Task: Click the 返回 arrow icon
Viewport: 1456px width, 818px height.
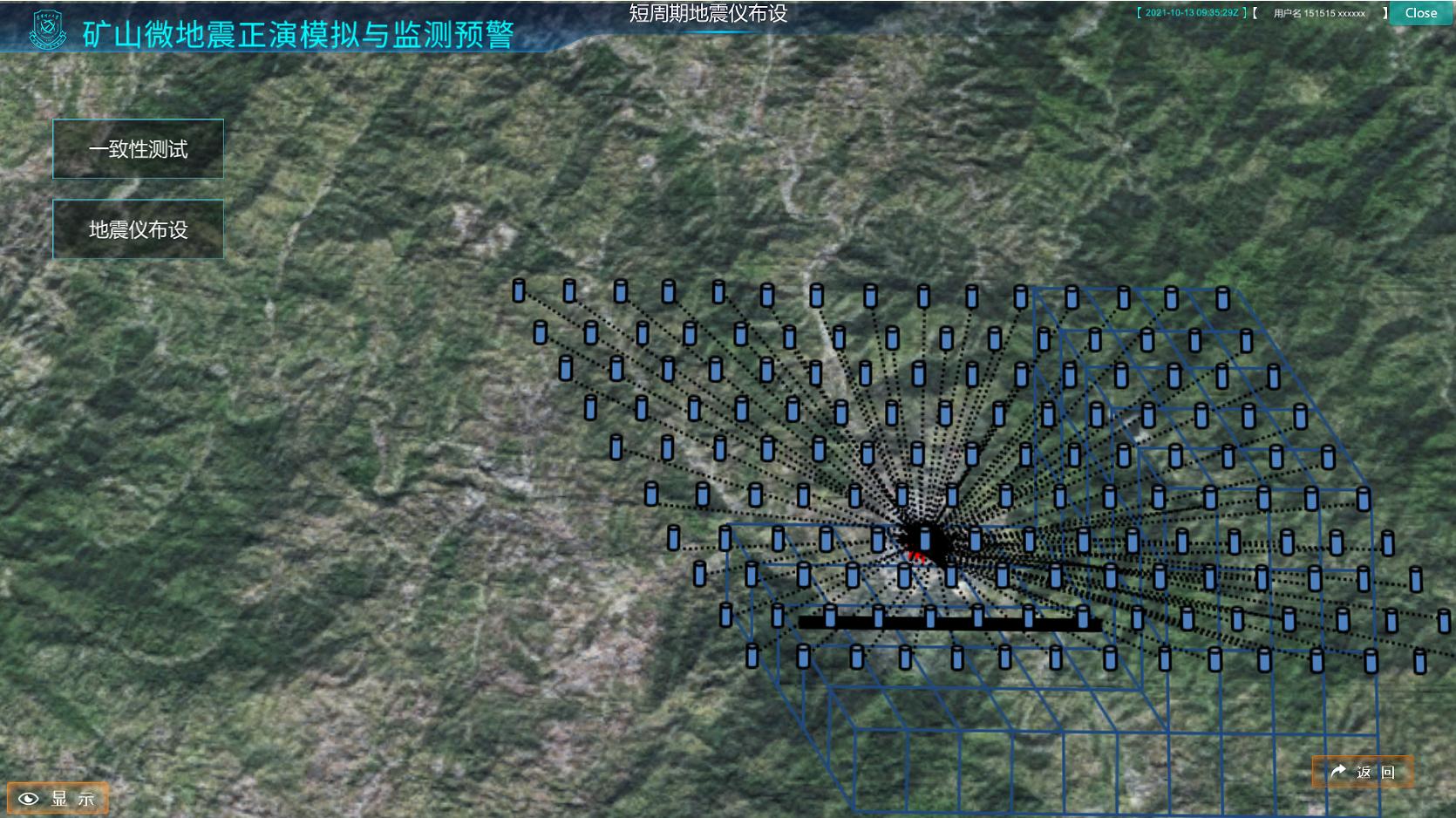Action: click(1338, 772)
